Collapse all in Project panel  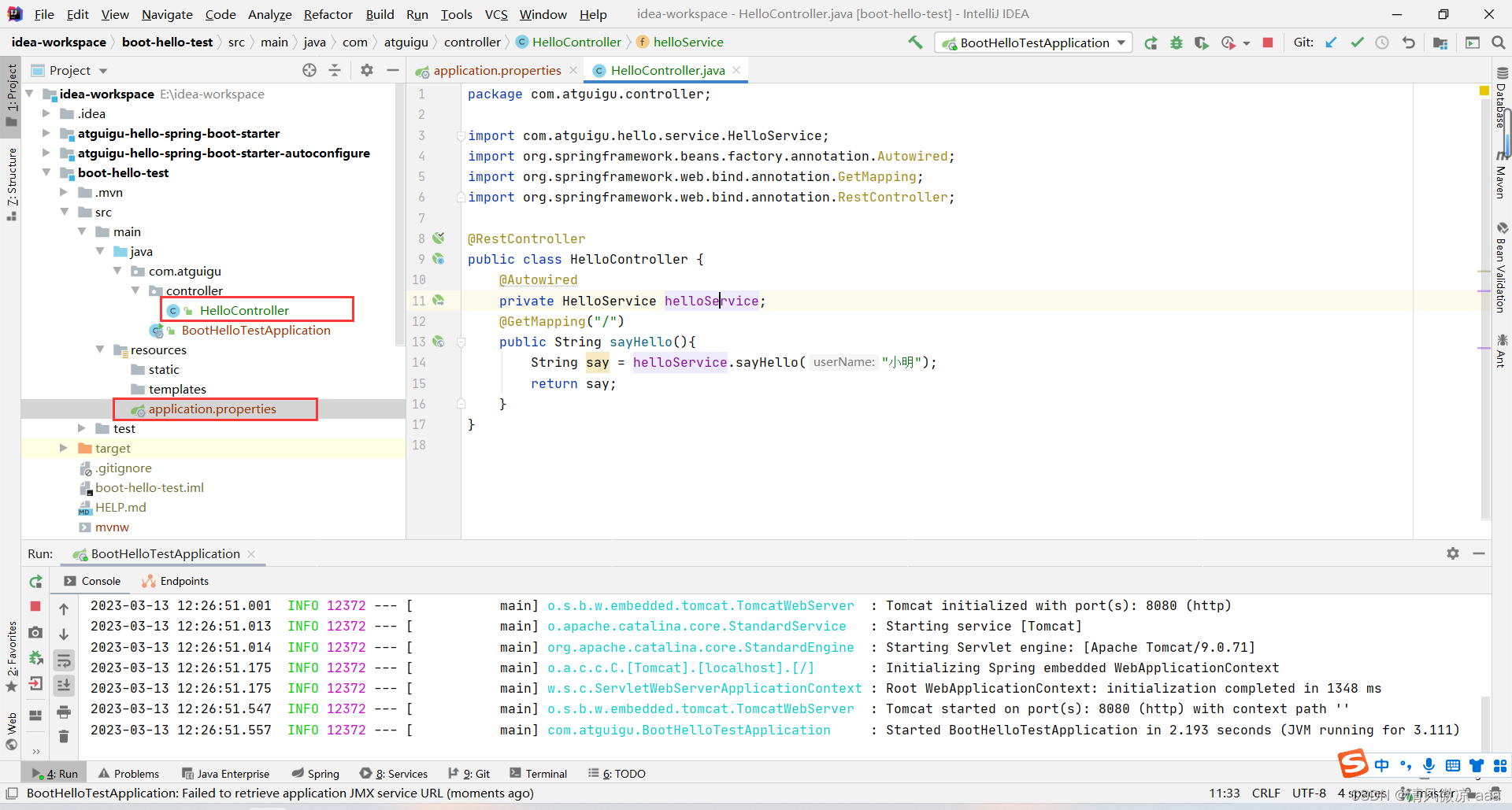click(335, 70)
